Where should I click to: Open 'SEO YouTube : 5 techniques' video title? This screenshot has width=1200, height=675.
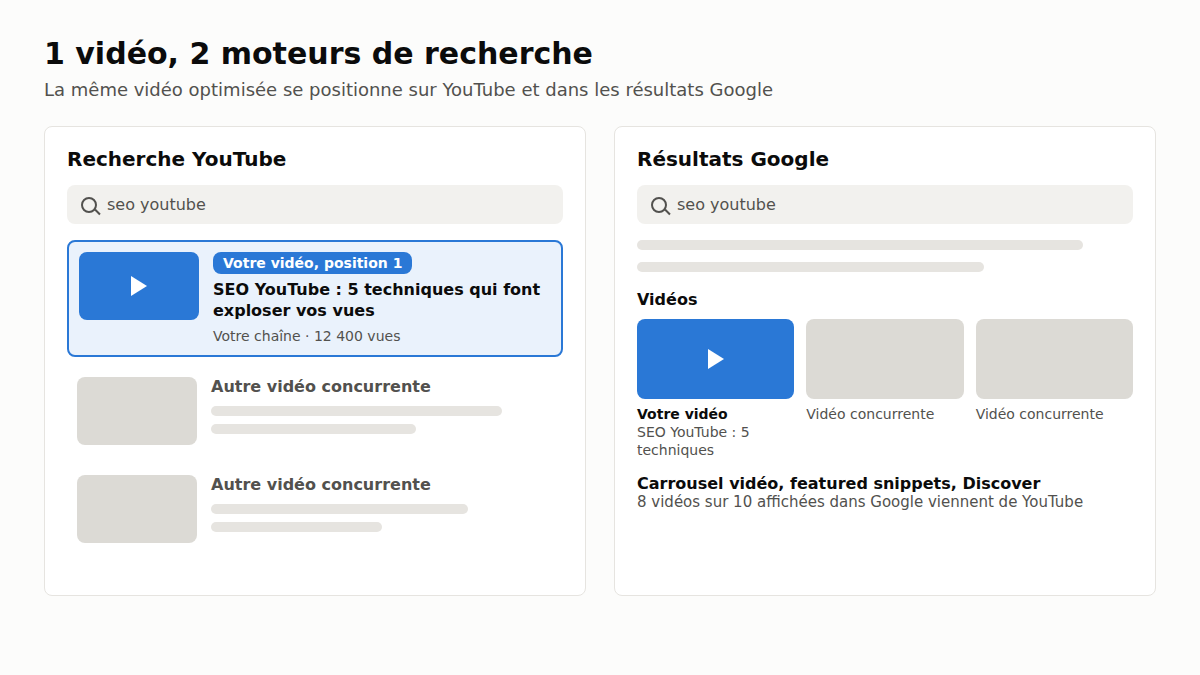click(x=376, y=300)
